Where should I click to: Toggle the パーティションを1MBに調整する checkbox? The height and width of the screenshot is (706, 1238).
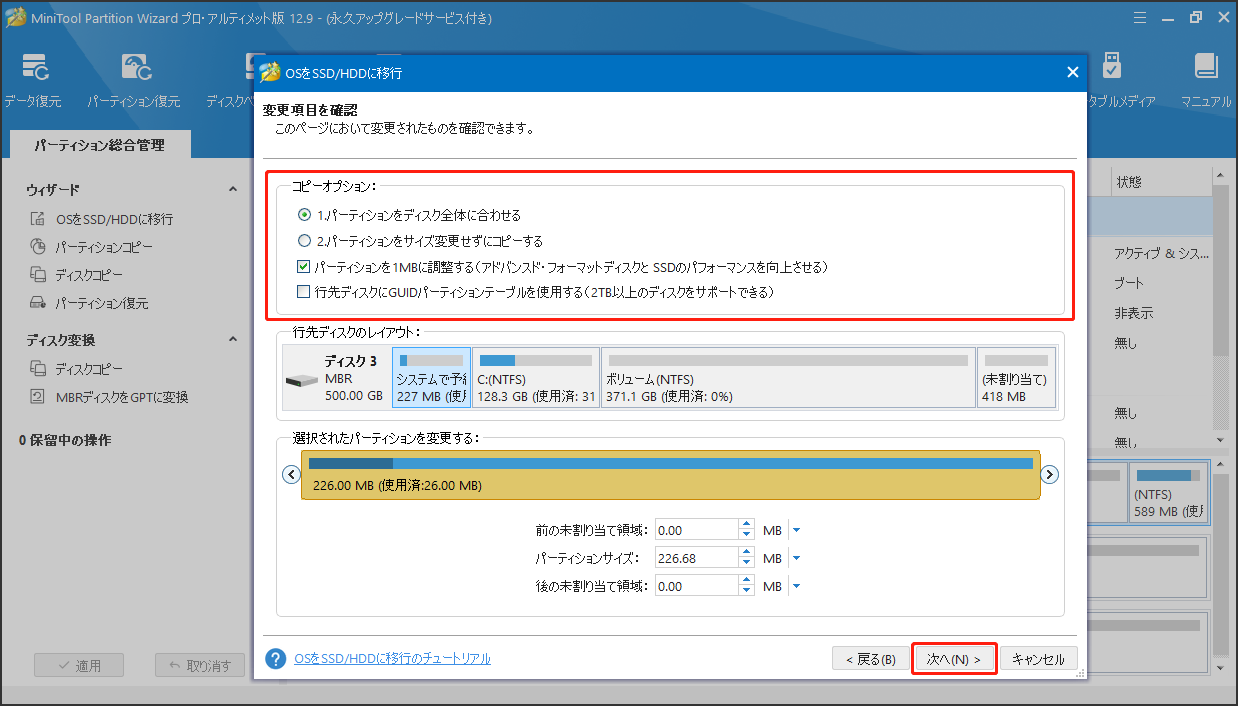click(304, 267)
